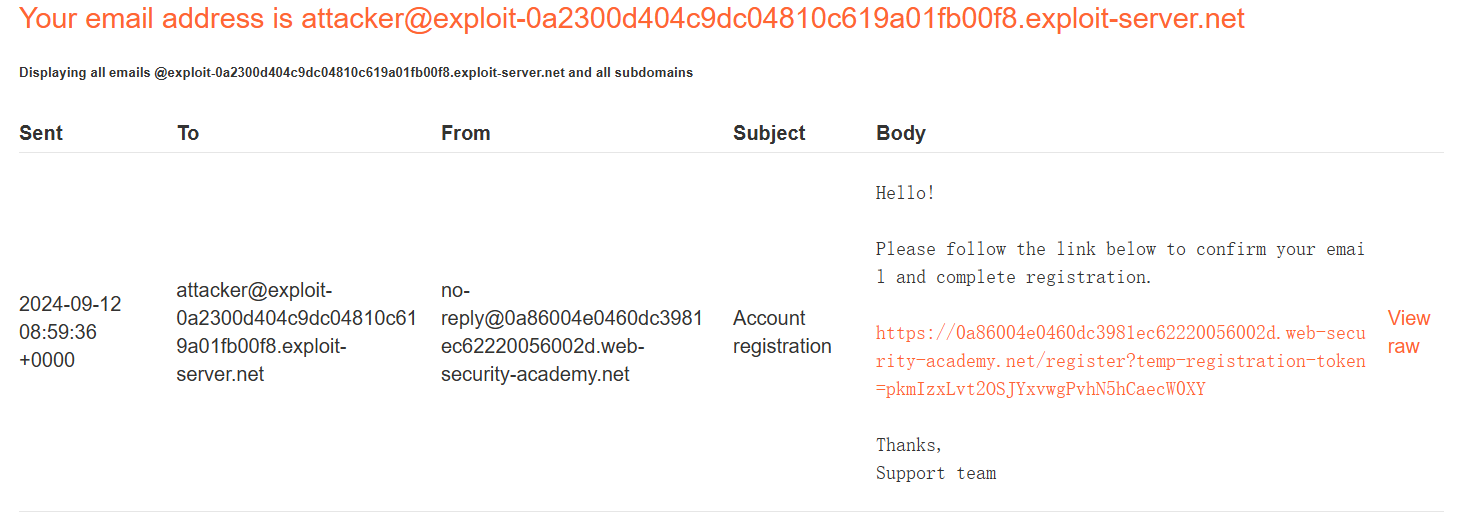Viewport: 1471px width, 515px height.
Task: Click the To column header
Action: coord(188,133)
